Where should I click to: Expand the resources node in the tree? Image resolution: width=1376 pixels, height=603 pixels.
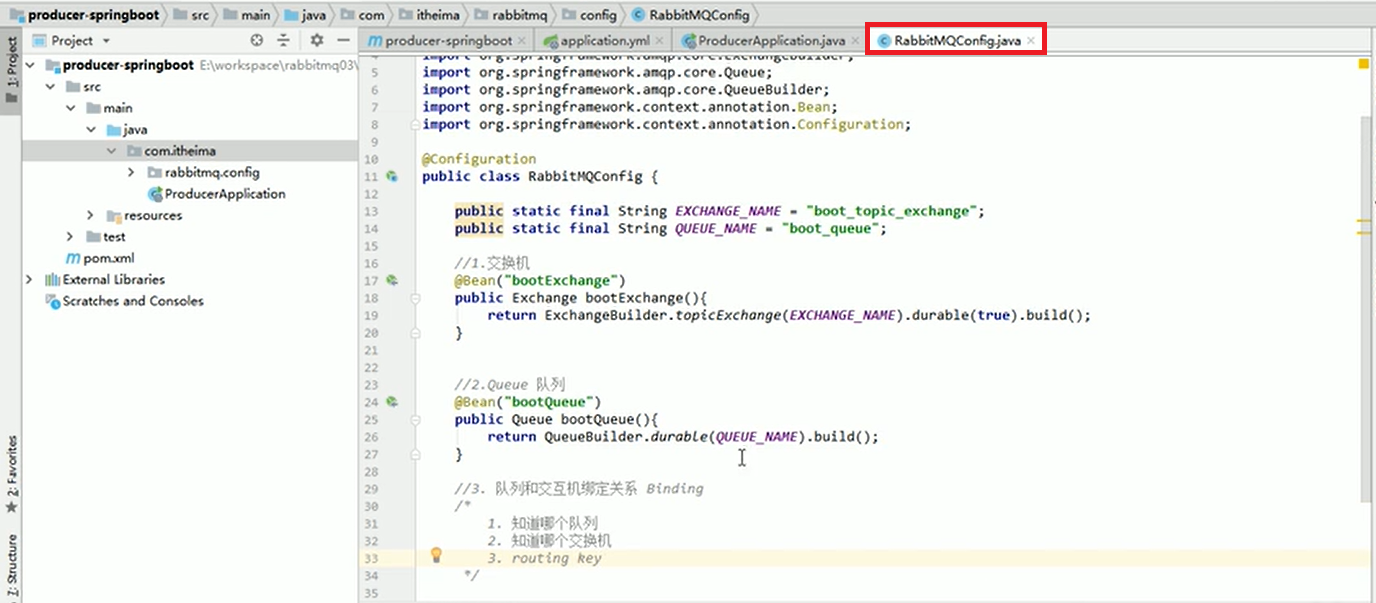pyautogui.click(x=89, y=215)
